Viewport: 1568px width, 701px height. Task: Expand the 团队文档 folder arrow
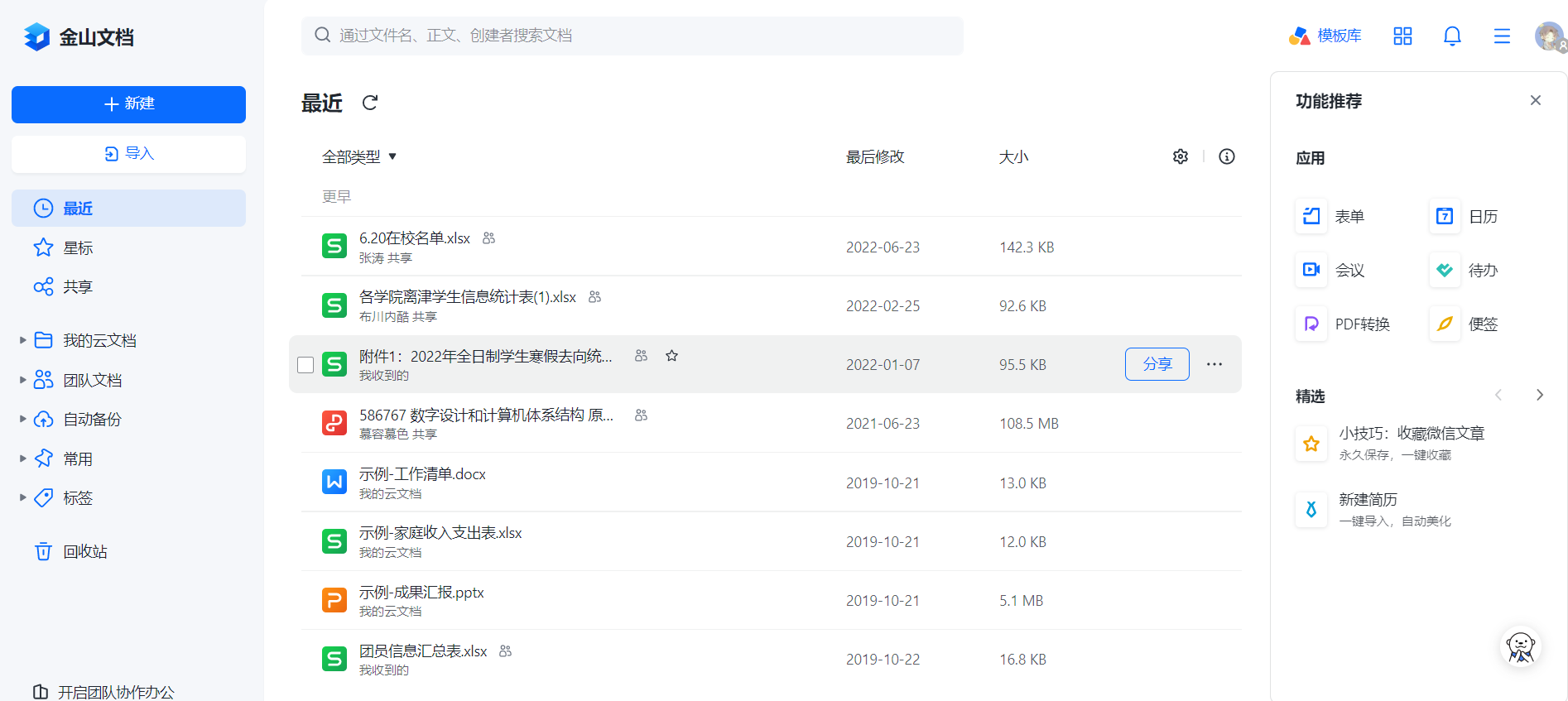pos(23,380)
